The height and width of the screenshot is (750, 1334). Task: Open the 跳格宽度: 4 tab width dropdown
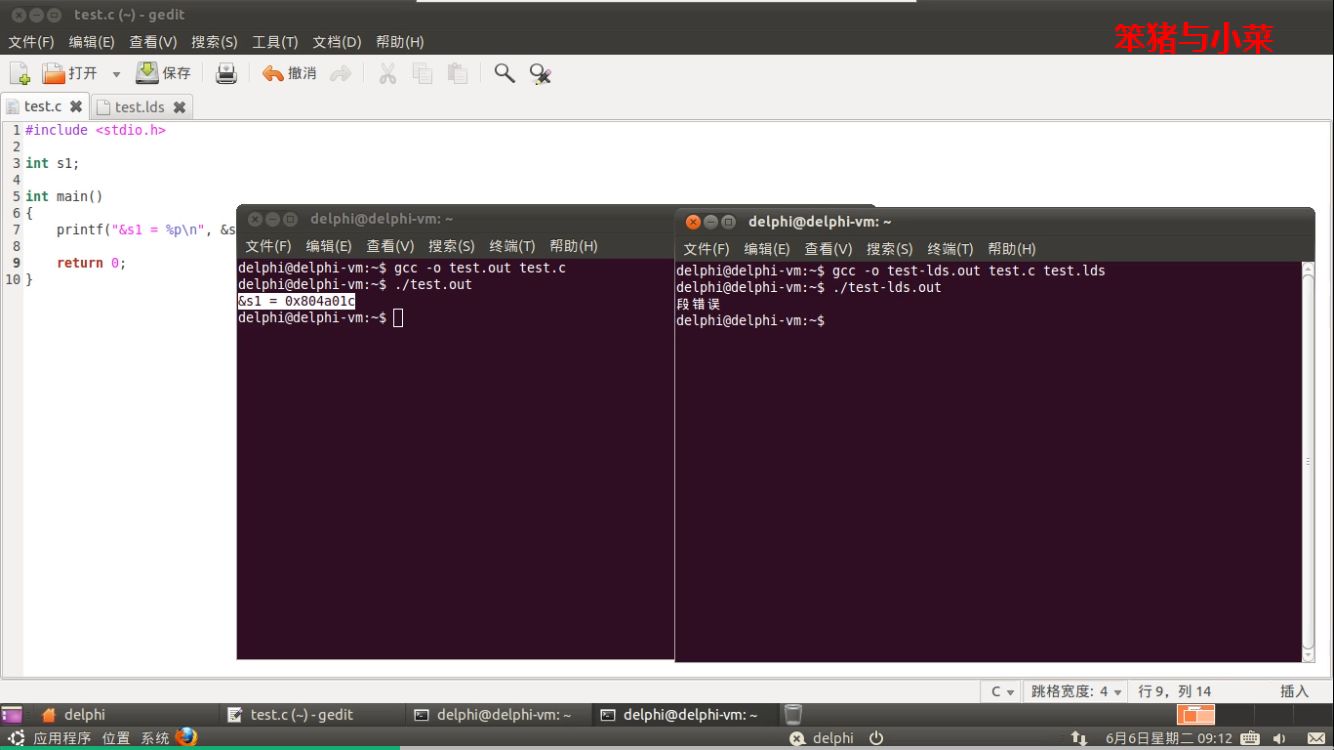[1077, 691]
